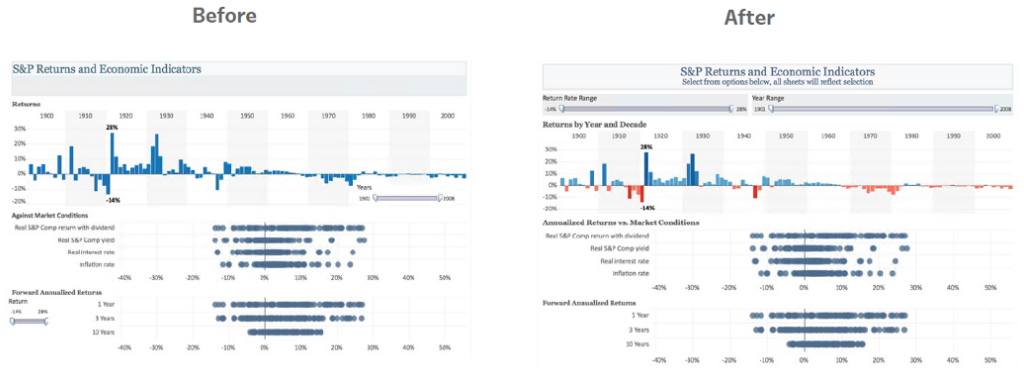
Task: Click 'Real S&P Comp return with dividend' in Before
Action: [x=65, y=228]
